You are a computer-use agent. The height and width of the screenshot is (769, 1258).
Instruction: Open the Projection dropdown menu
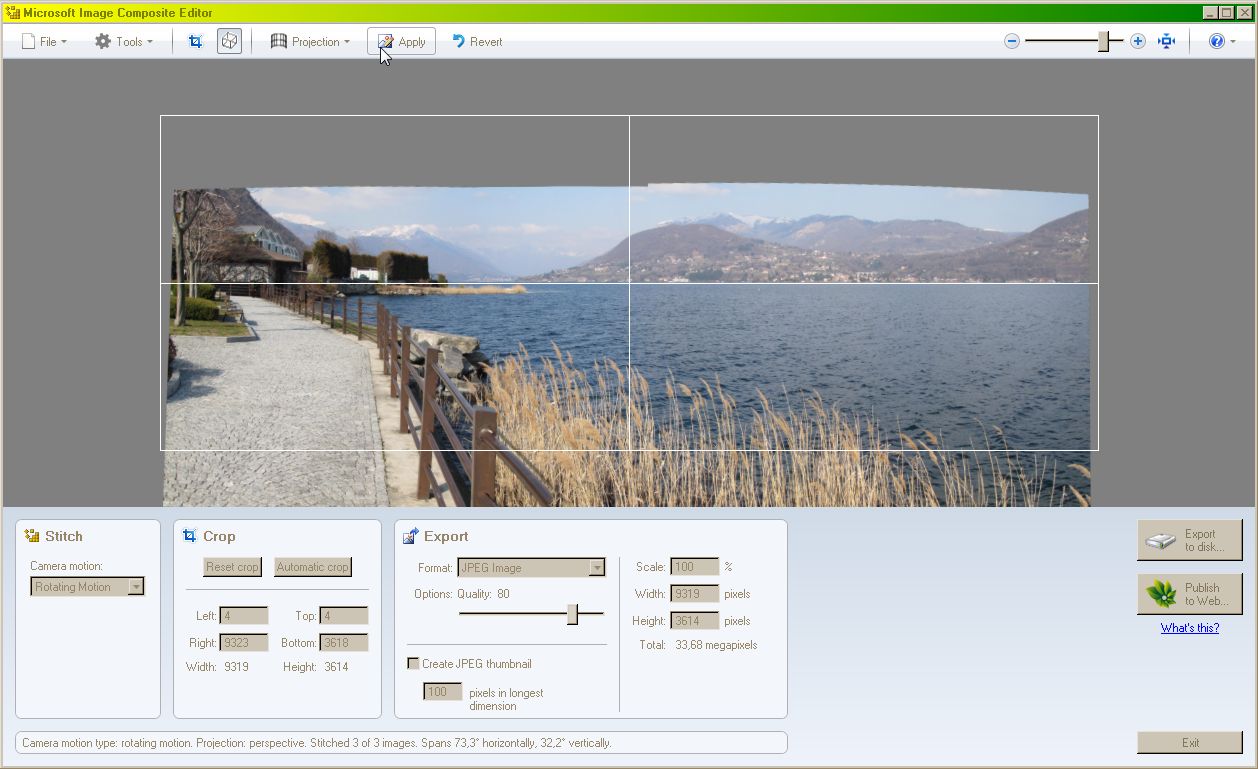pyautogui.click(x=310, y=42)
